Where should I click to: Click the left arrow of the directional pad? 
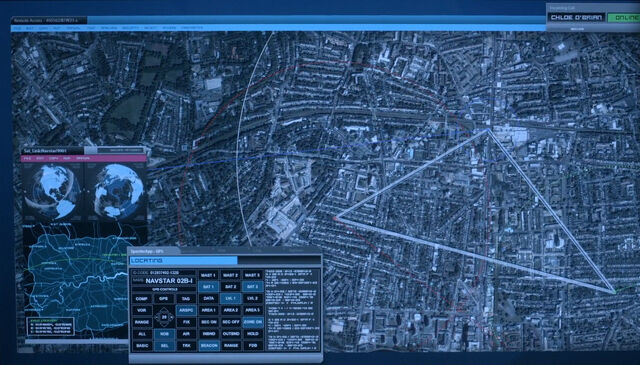pyautogui.click(x=157, y=316)
